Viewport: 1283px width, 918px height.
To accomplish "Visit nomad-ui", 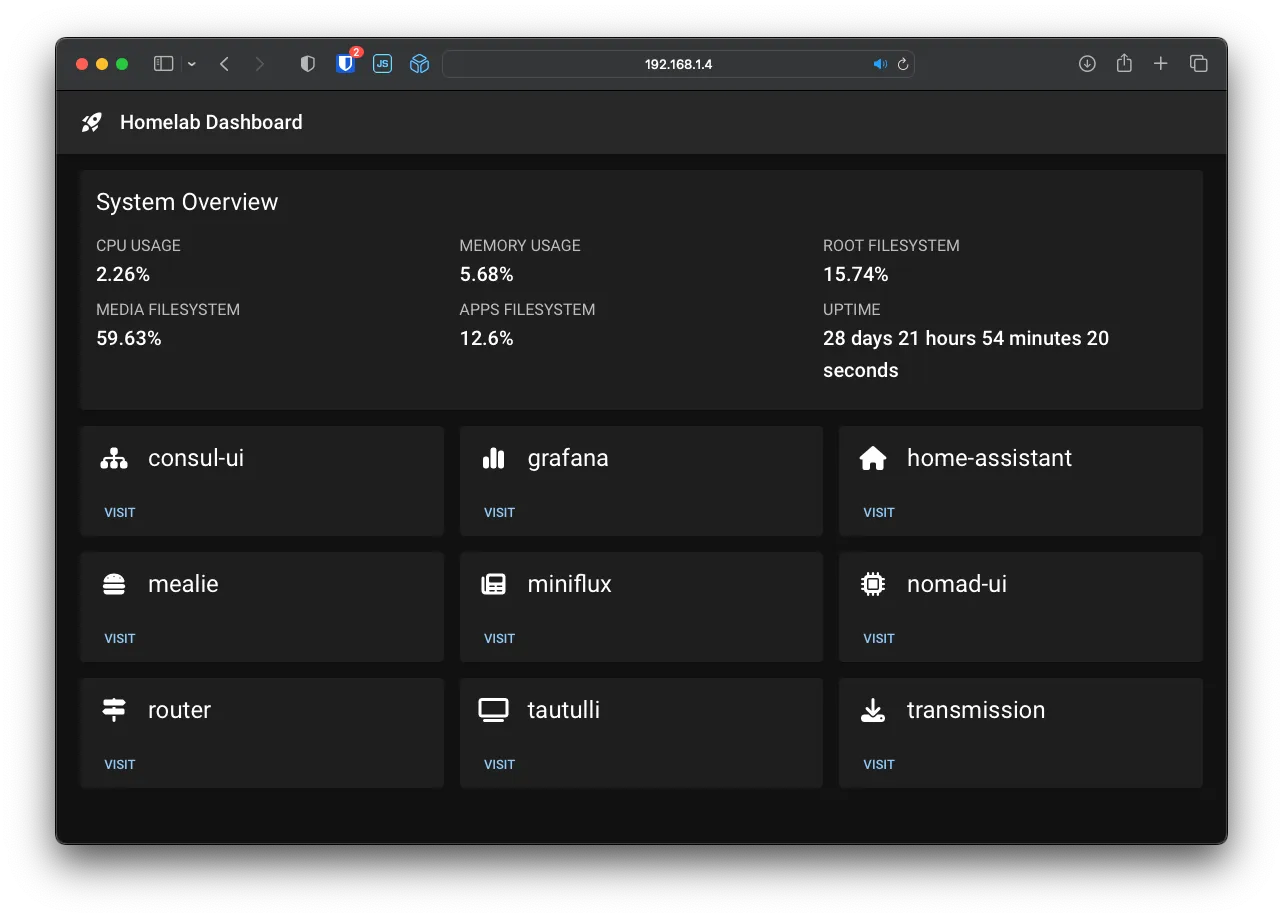I will (x=879, y=639).
